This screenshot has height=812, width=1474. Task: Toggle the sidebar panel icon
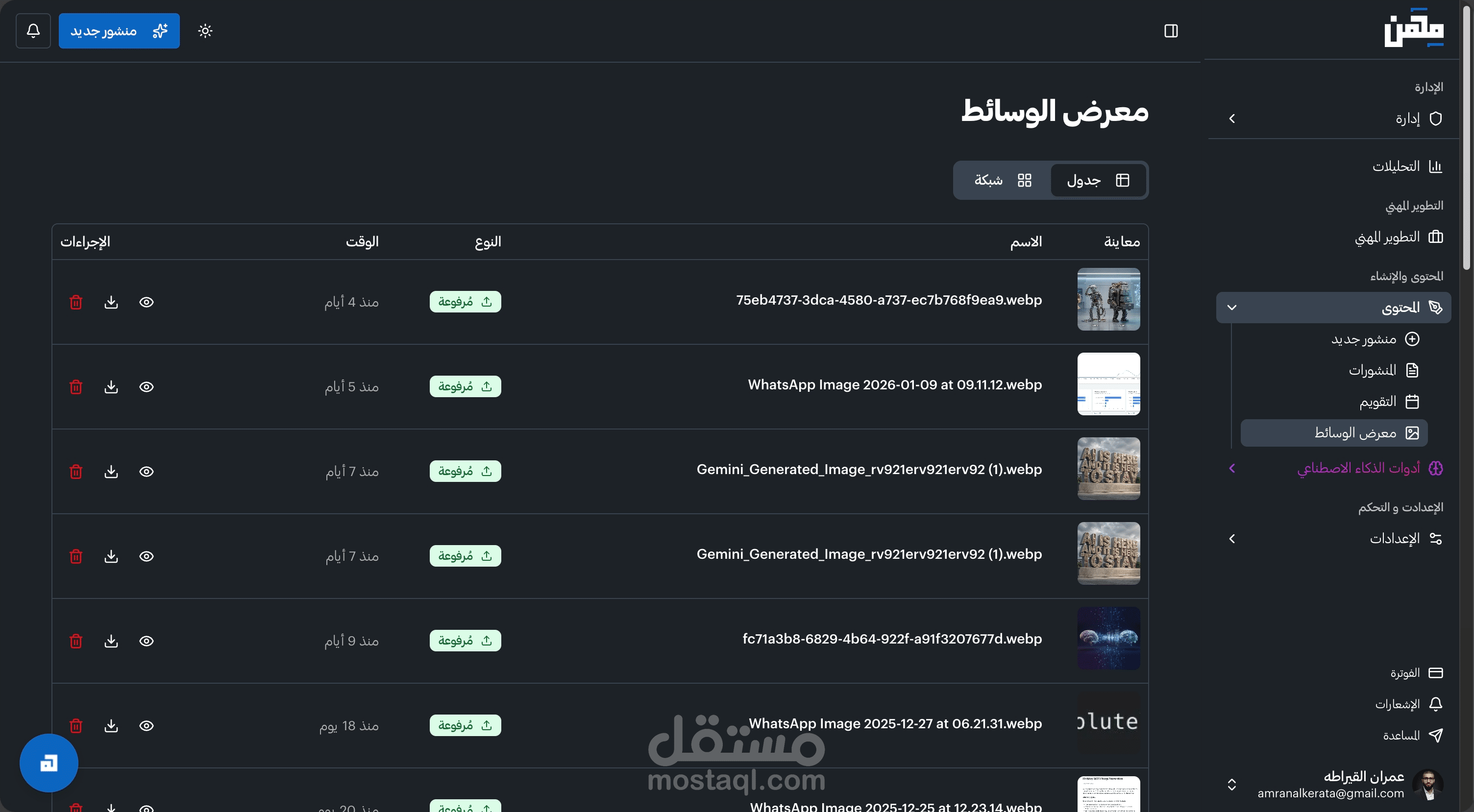(1171, 30)
